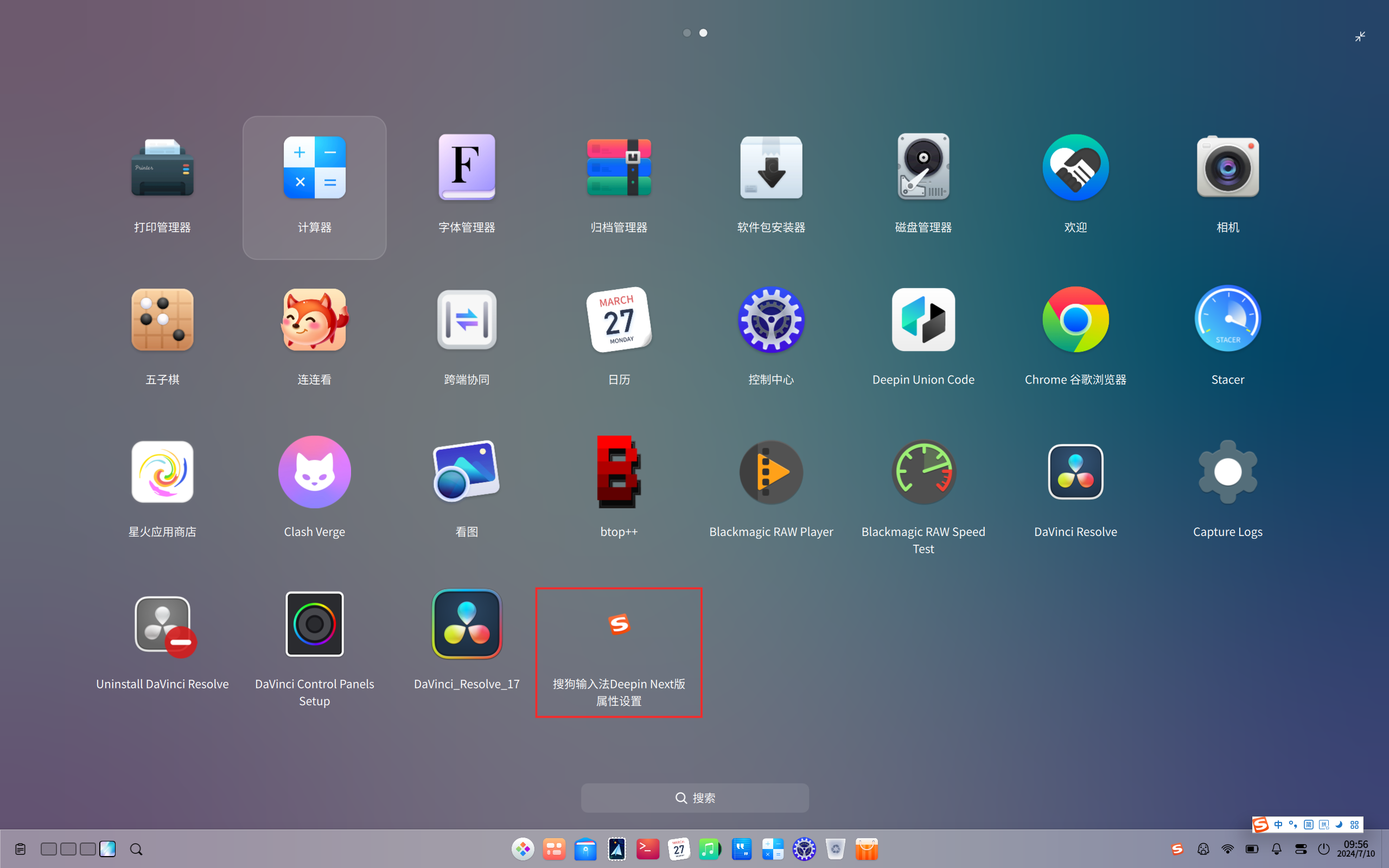Open the 看图 image viewer
The height and width of the screenshot is (868, 1389).
[467, 489]
